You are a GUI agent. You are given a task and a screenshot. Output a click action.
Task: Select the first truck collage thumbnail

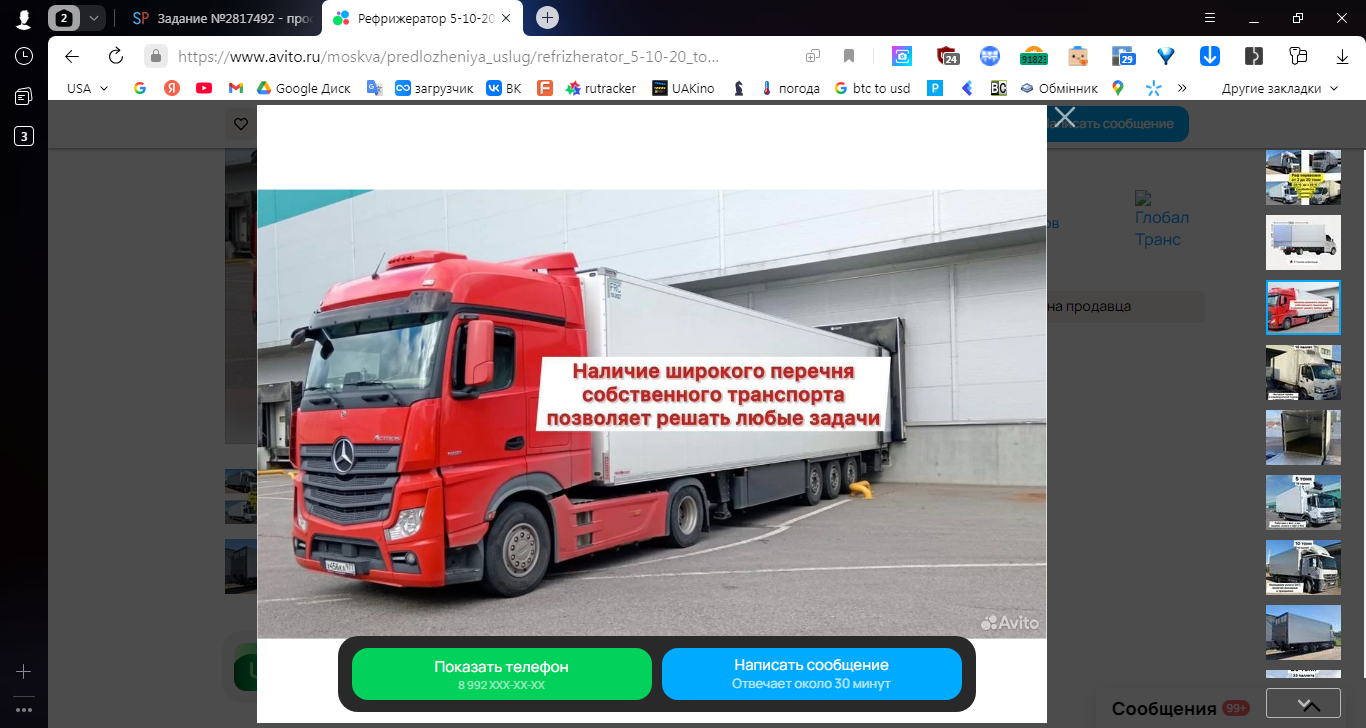coord(1302,177)
